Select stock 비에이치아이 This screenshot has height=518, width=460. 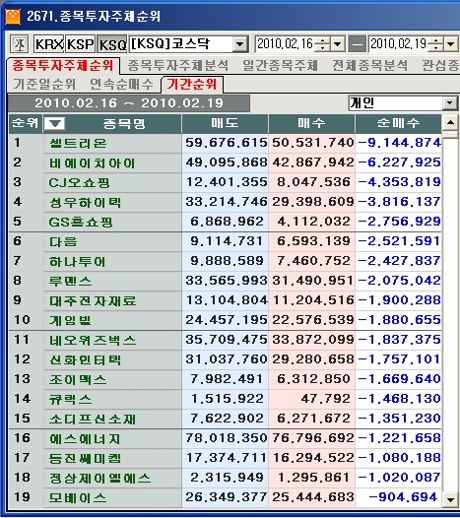click(x=92, y=163)
